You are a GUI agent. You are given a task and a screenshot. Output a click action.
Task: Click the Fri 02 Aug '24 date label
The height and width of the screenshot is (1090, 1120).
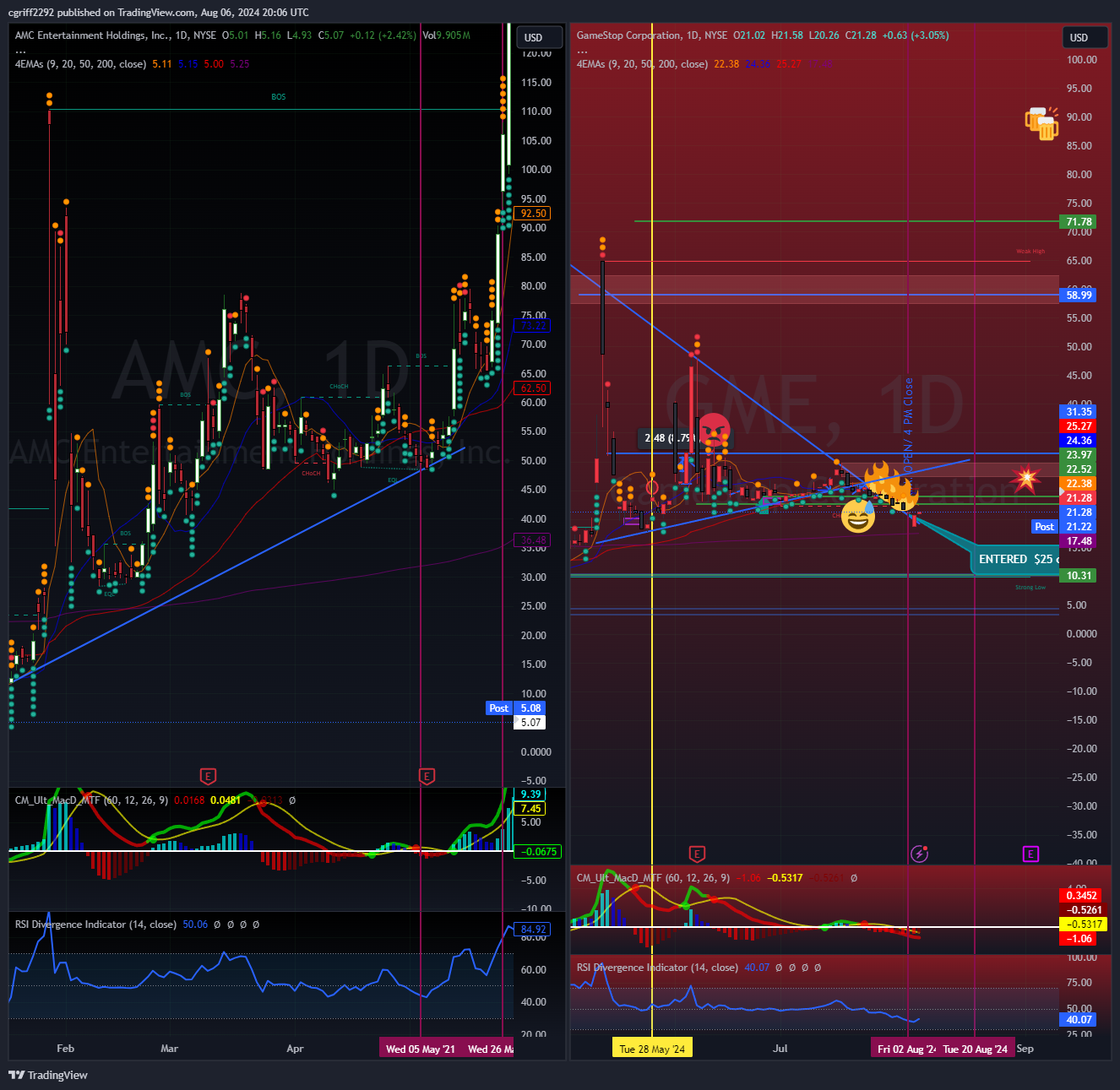tap(905, 1049)
